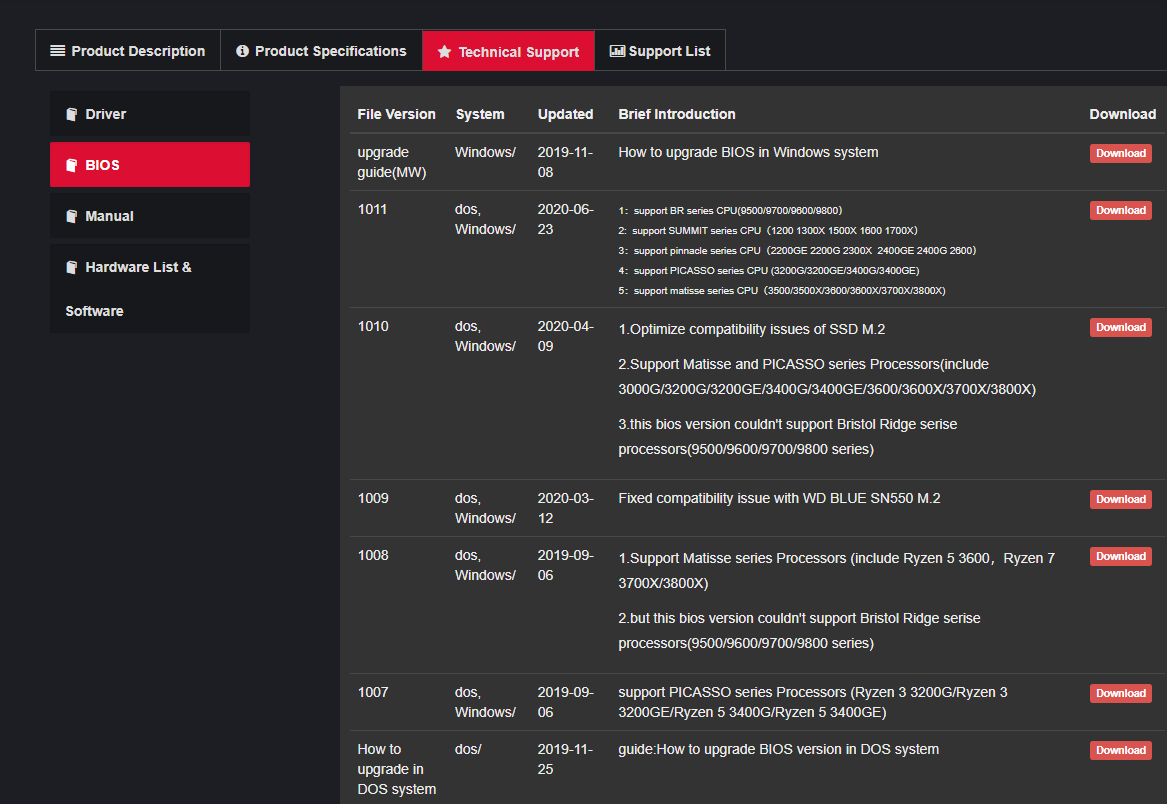The image size is (1167, 804).
Task: Click the Updated column header
Action: [566, 114]
